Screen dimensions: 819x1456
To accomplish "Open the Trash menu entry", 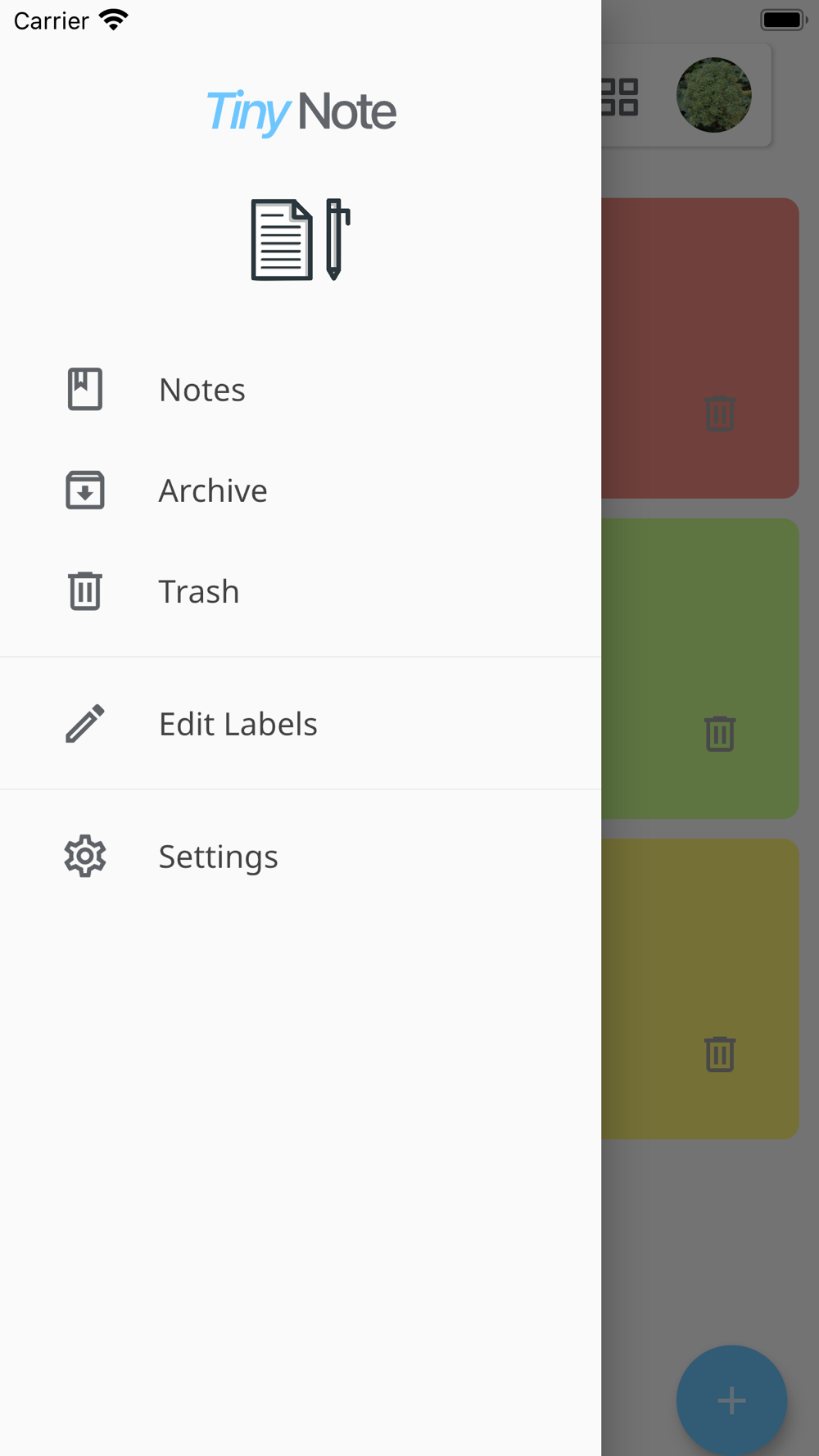I will click(301, 590).
